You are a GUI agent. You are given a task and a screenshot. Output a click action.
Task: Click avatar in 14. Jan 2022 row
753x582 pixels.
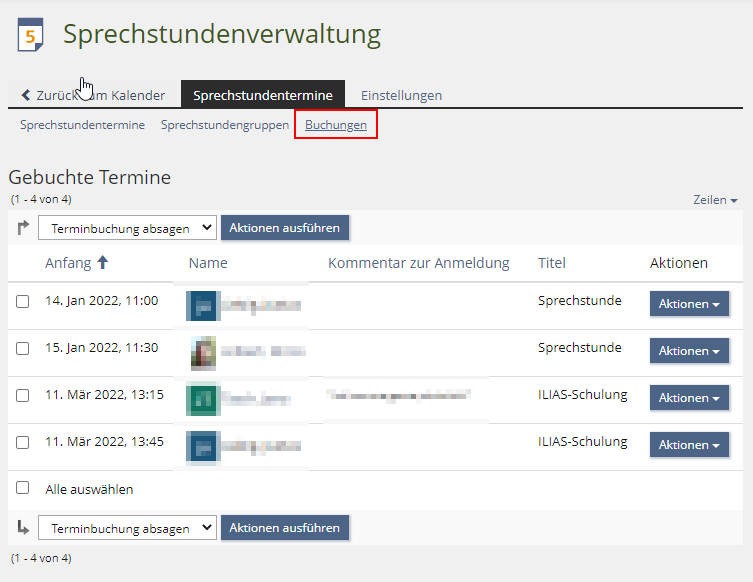(202, 305)
